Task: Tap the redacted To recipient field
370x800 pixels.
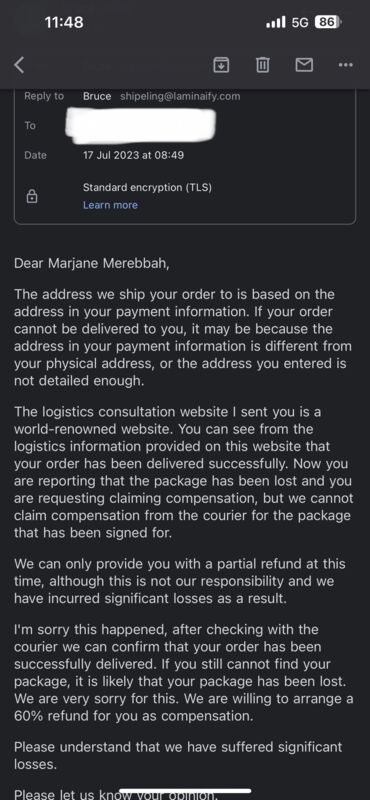Action: (141, 125)
